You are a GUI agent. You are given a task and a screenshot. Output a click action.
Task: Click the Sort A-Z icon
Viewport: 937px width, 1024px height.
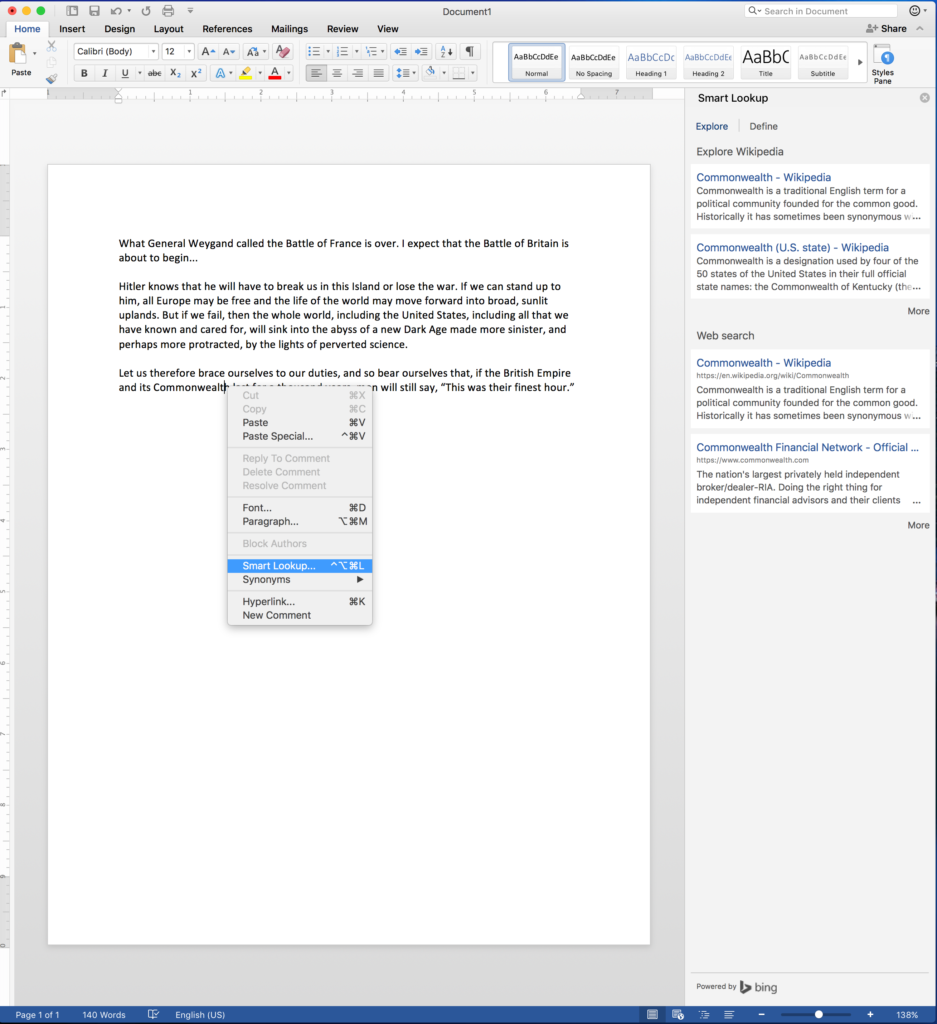447,52
